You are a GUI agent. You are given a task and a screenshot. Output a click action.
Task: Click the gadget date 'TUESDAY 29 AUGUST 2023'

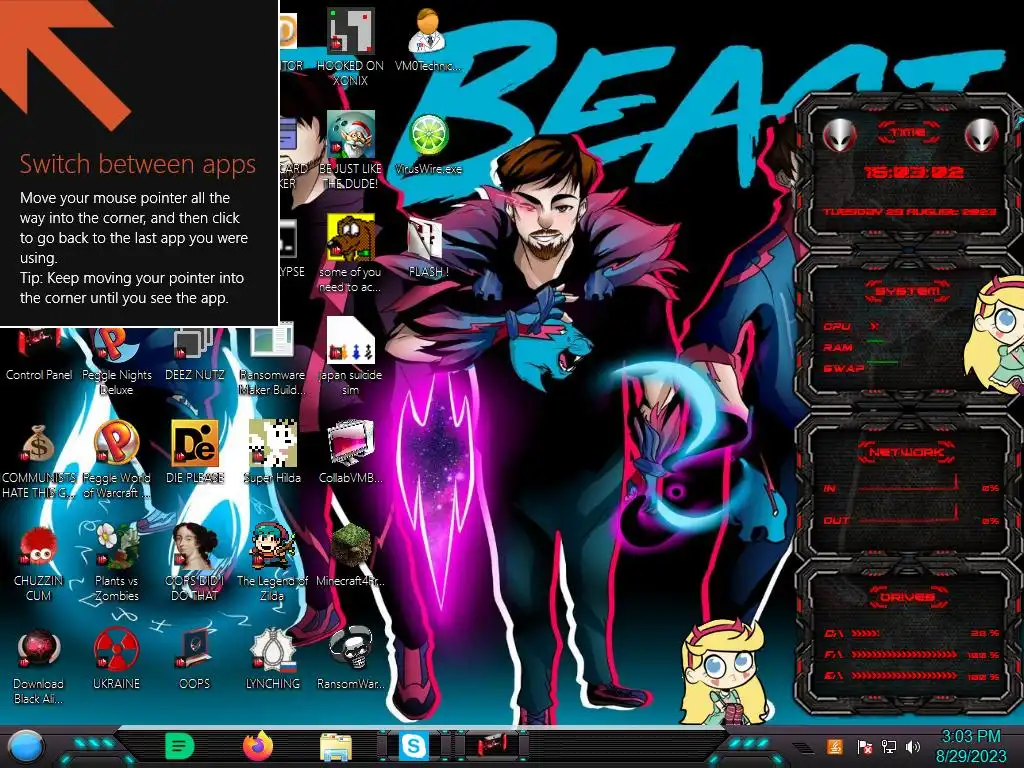[909, 212]
